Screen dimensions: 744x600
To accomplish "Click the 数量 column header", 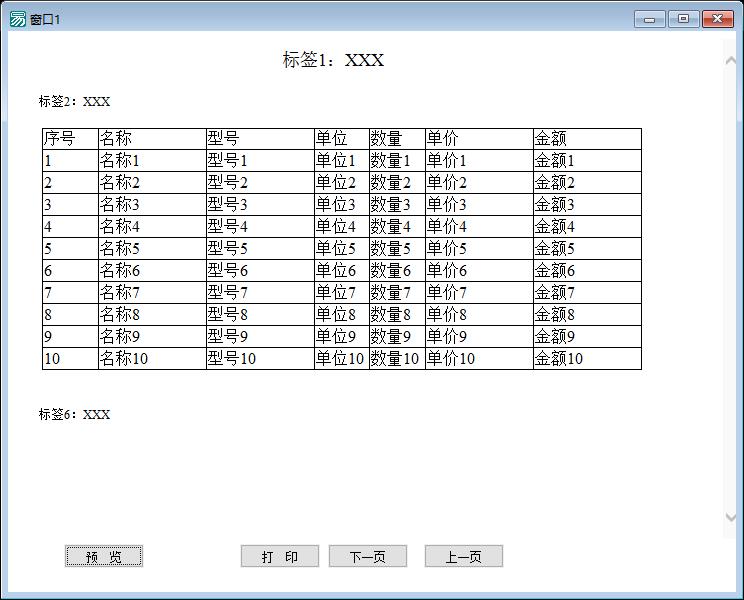I will [x=398, y=139].
